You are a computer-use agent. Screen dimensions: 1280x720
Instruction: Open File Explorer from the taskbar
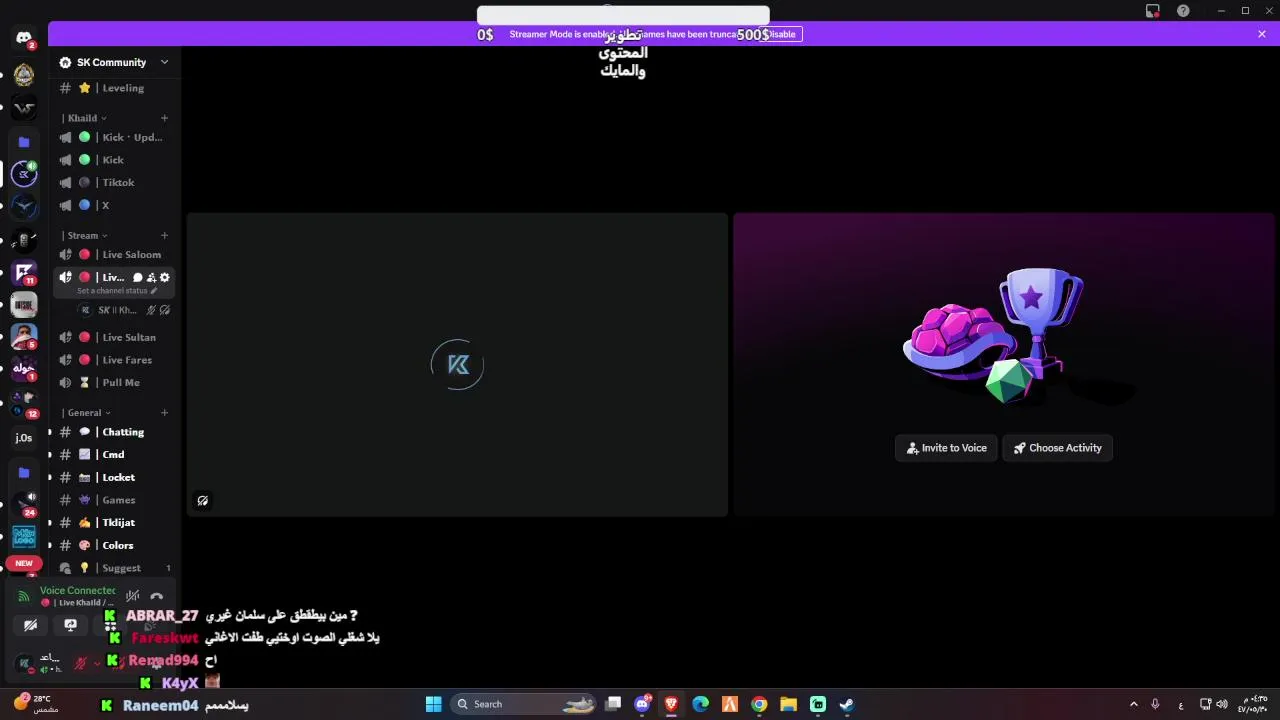point(788,704)
